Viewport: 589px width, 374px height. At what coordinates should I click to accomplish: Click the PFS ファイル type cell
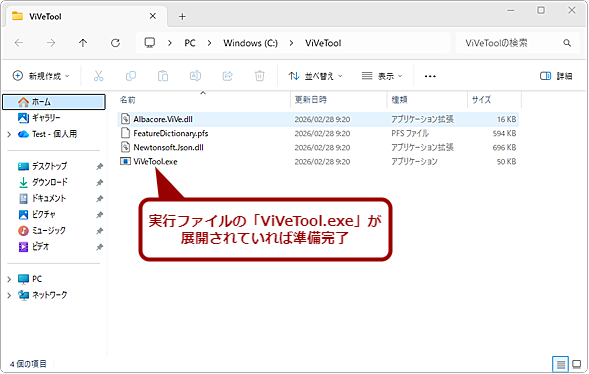tap(410, 133)
